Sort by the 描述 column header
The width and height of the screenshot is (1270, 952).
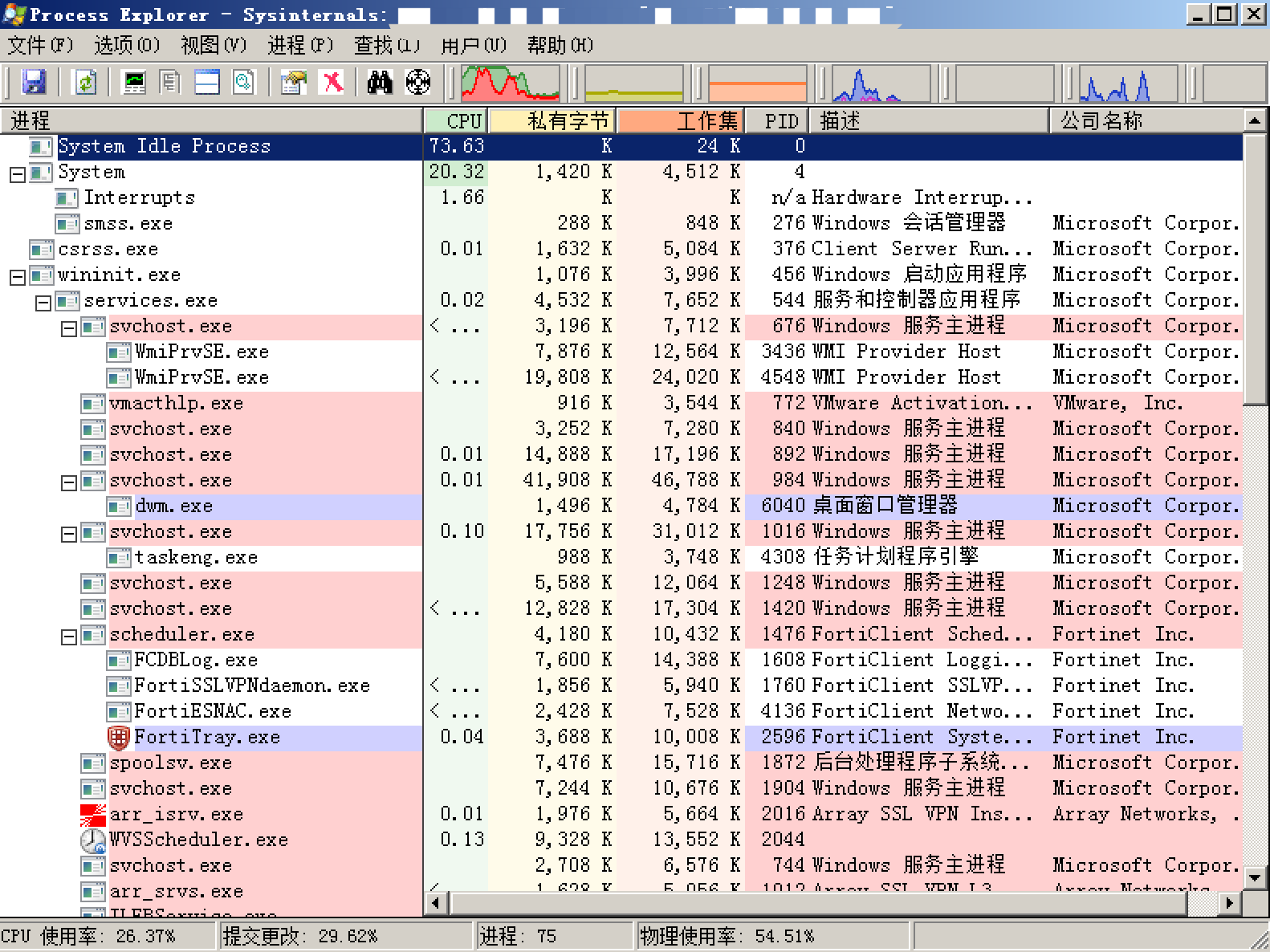[x=930, y=121]
